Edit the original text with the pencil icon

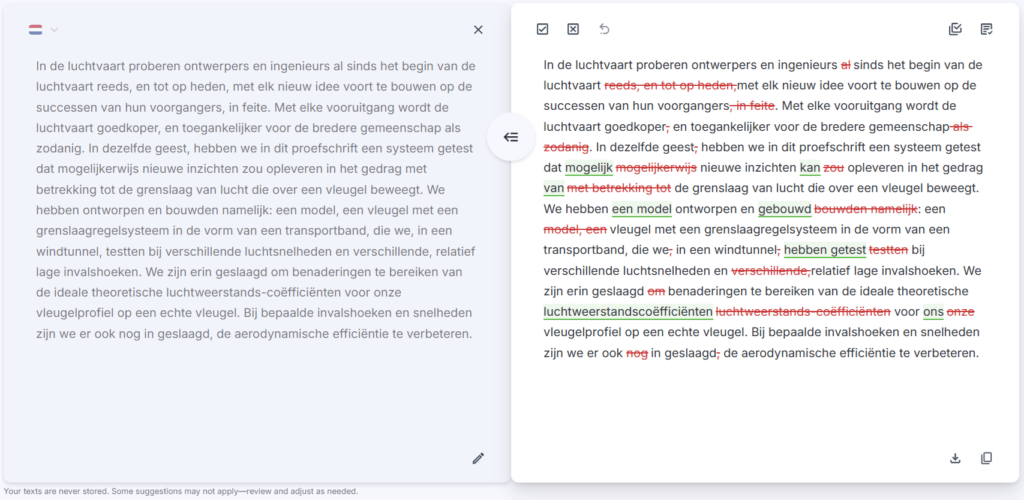(x=478, y=458)
